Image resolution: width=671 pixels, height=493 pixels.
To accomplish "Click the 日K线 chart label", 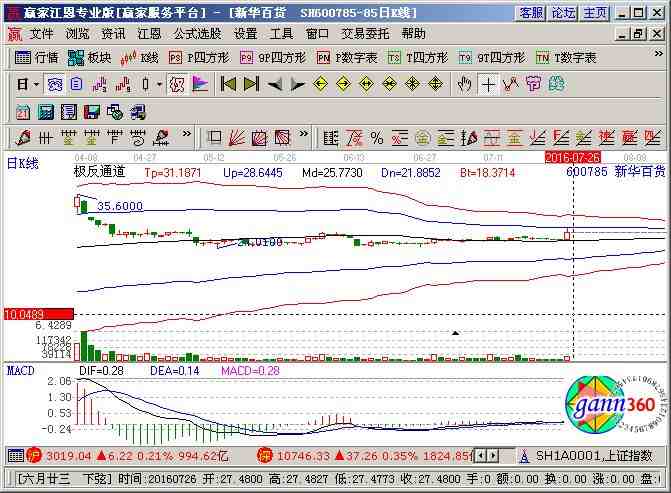I will tap(23, 163).
